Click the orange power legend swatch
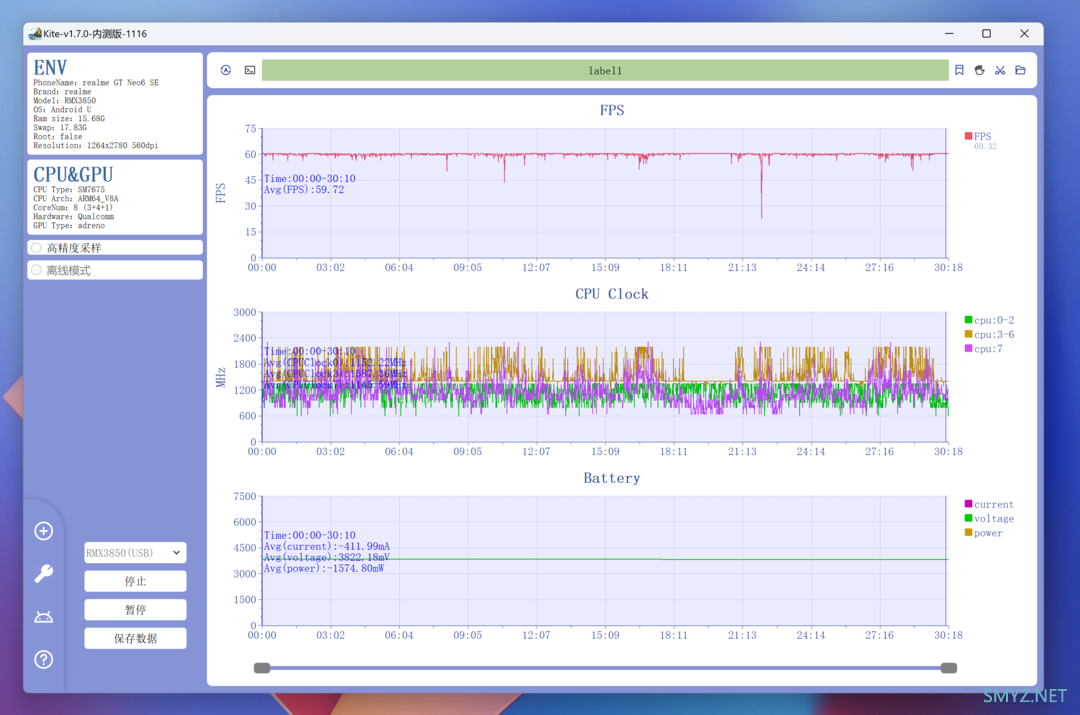The width and height of the screenshot is (1080, 715). (x=968, y=532)
